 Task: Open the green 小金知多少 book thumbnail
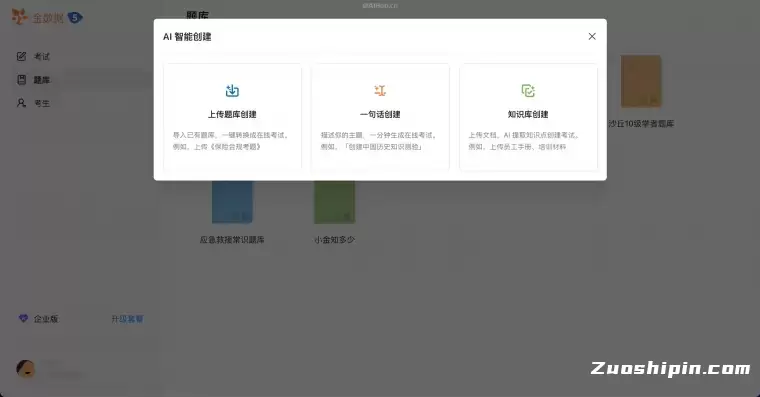point(334,202)
